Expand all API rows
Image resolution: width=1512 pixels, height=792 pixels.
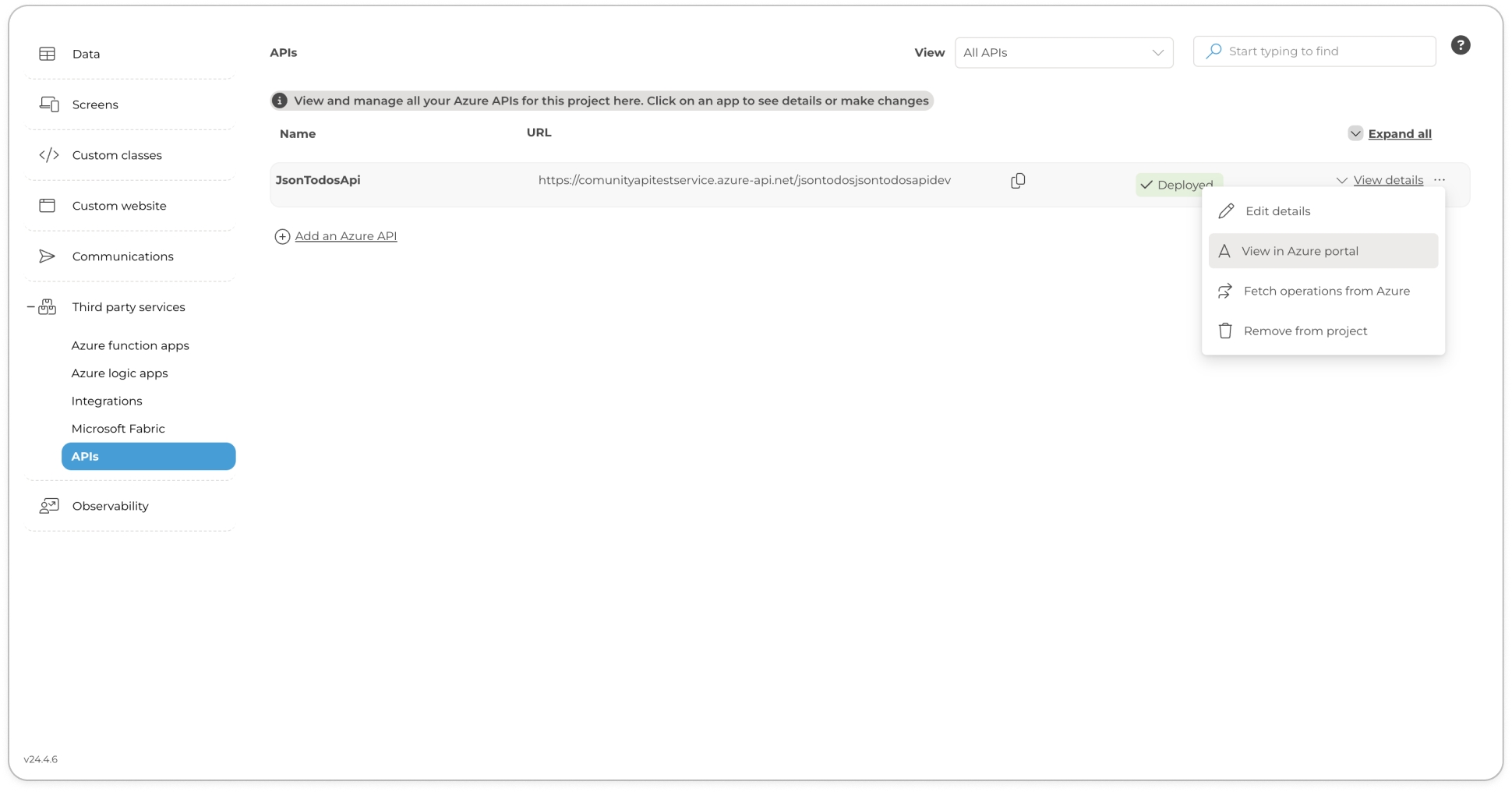pyautogui.click(x=1399, y=134)
